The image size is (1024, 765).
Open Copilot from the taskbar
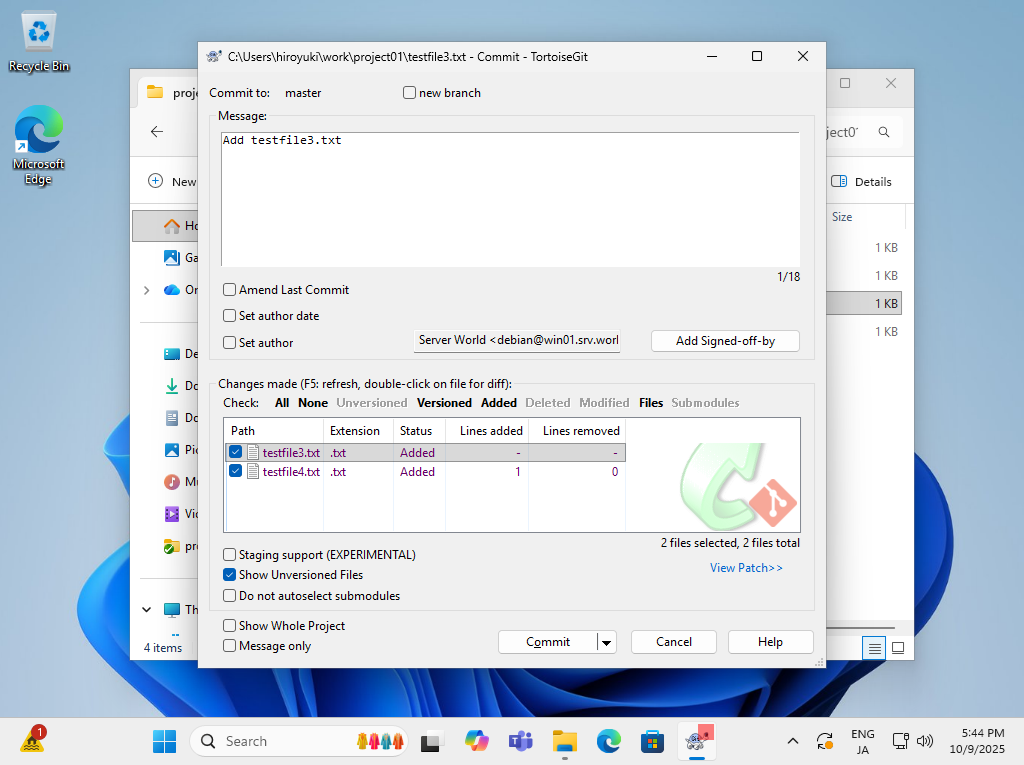(x=477, y=741)
